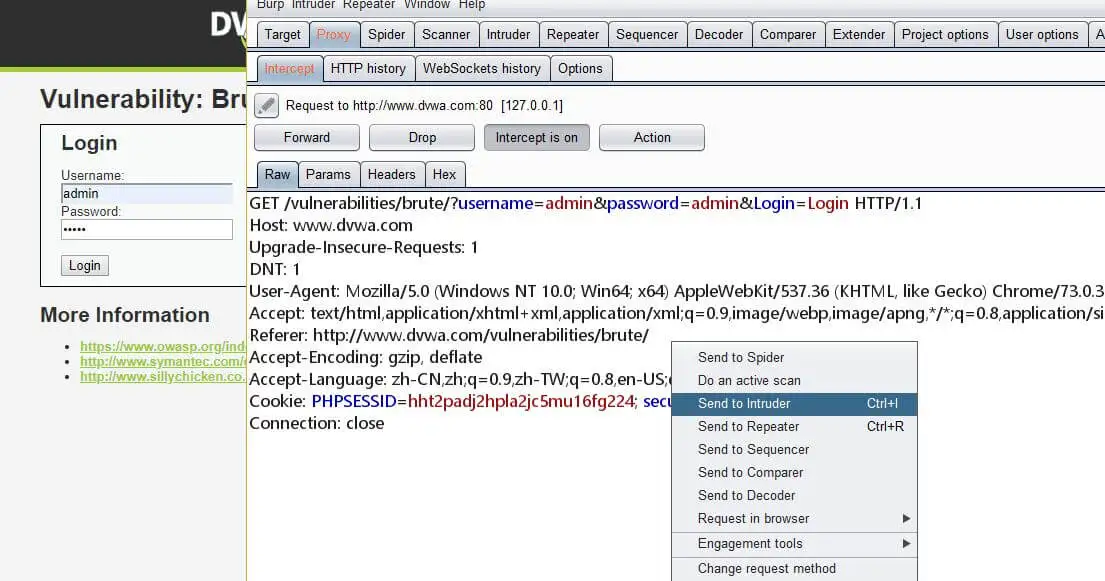1105x581 pixels.
Task: Toggle the Intercept is on button
Action: (x=536, y=137)
